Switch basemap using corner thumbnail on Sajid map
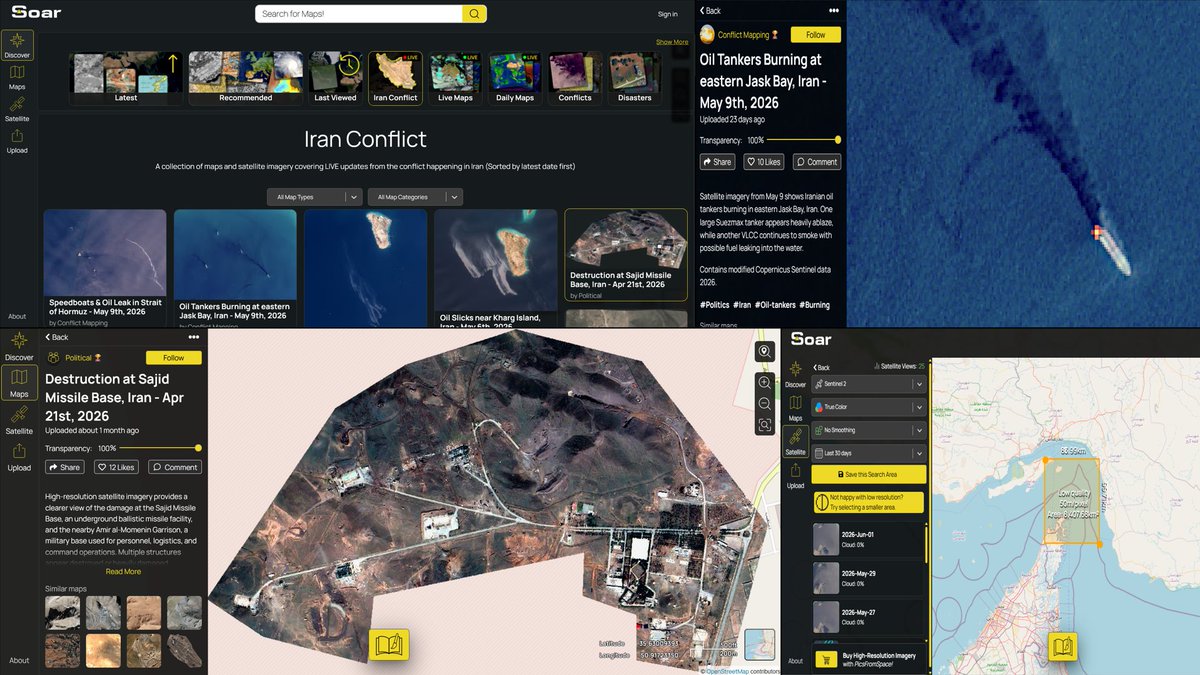This screenshot has height=675, width=1200. pyautogui.click(x=760, y=644)
